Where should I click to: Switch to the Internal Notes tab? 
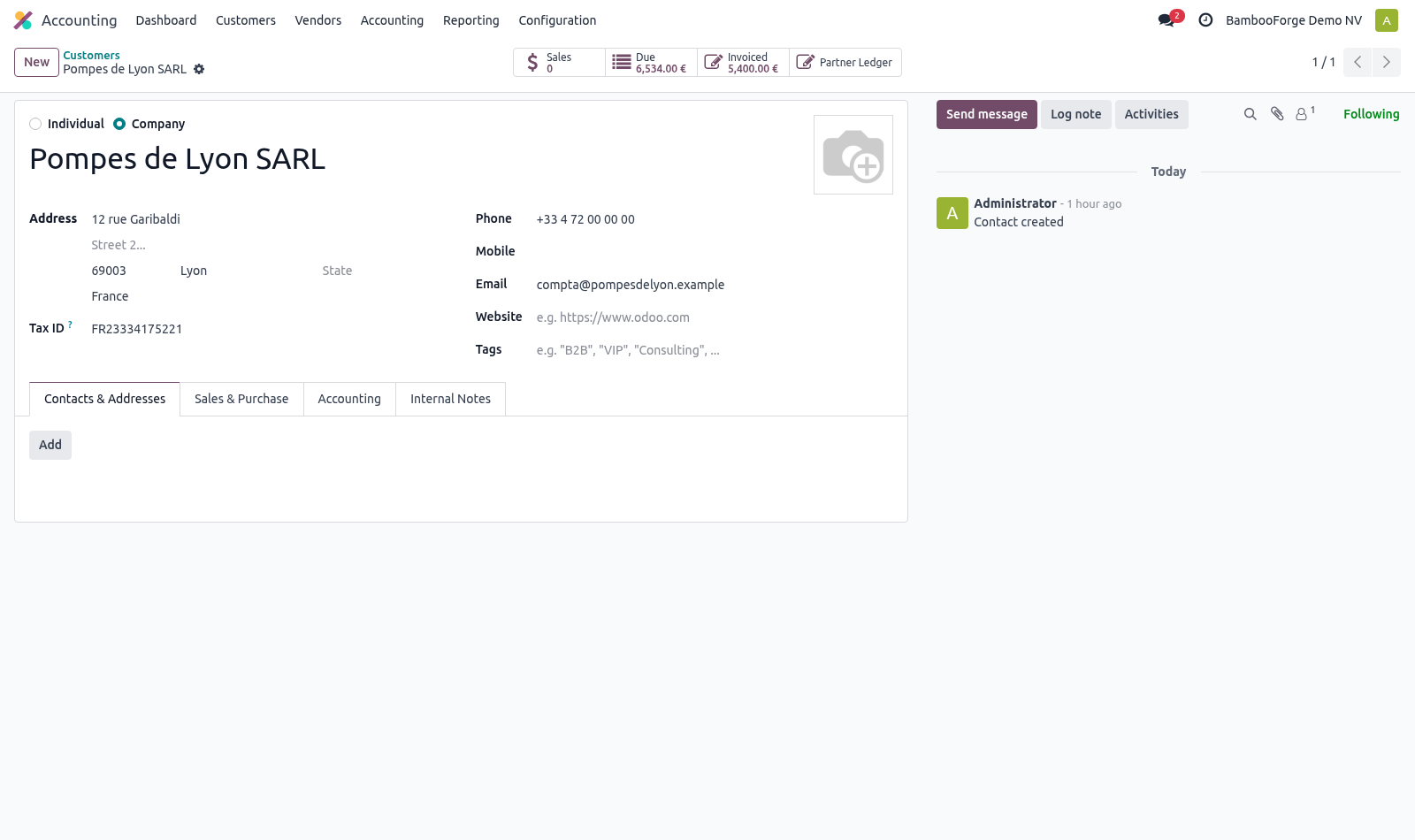[x=450, y=399]
